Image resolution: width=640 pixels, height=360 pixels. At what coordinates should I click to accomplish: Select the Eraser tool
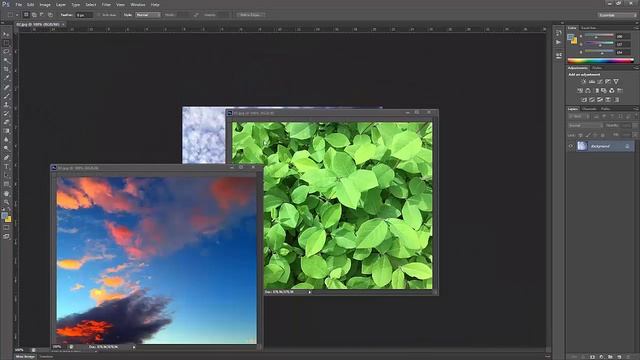[x=6, y=122]
